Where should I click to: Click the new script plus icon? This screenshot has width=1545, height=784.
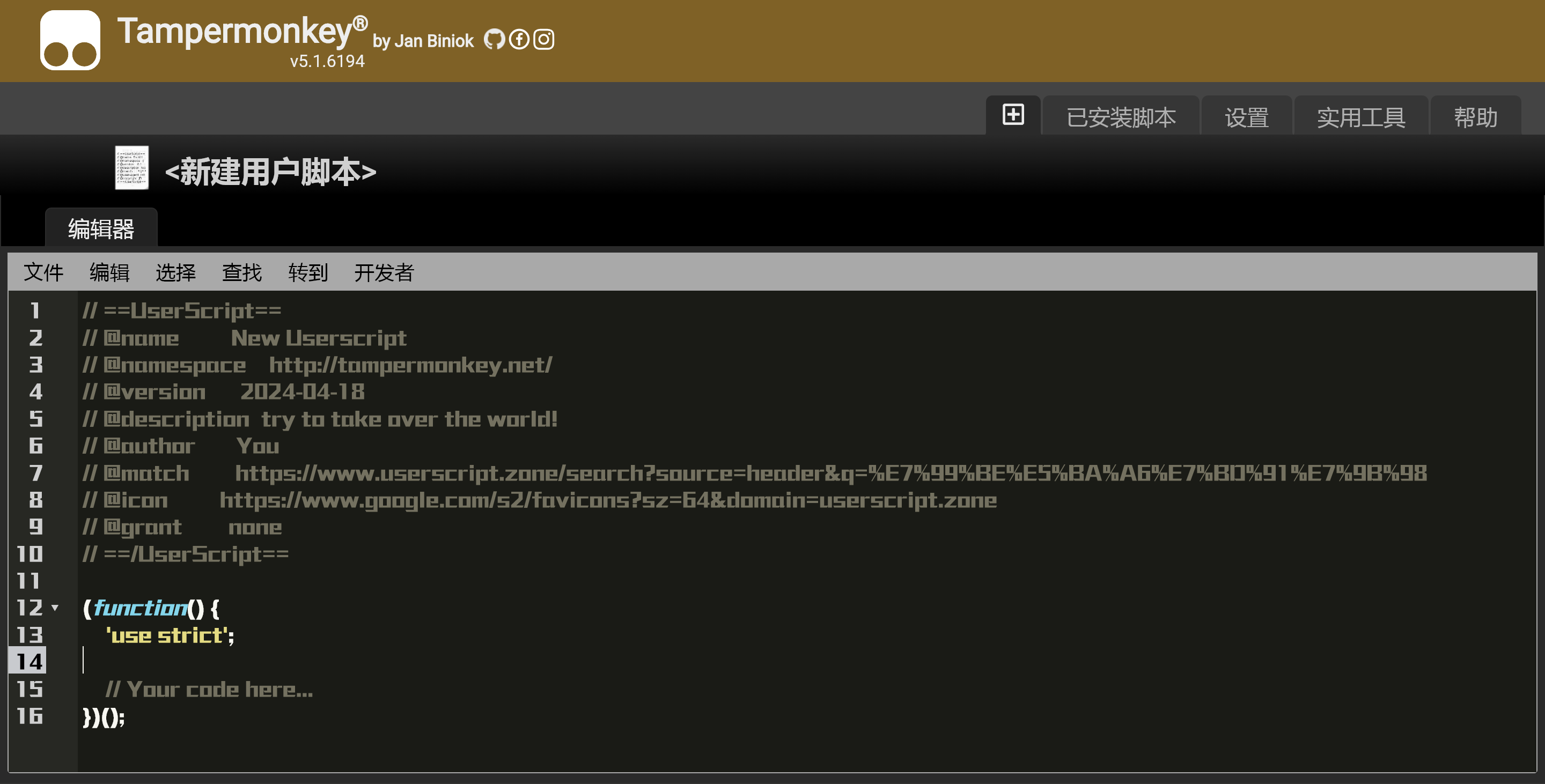pos(1013,114)
